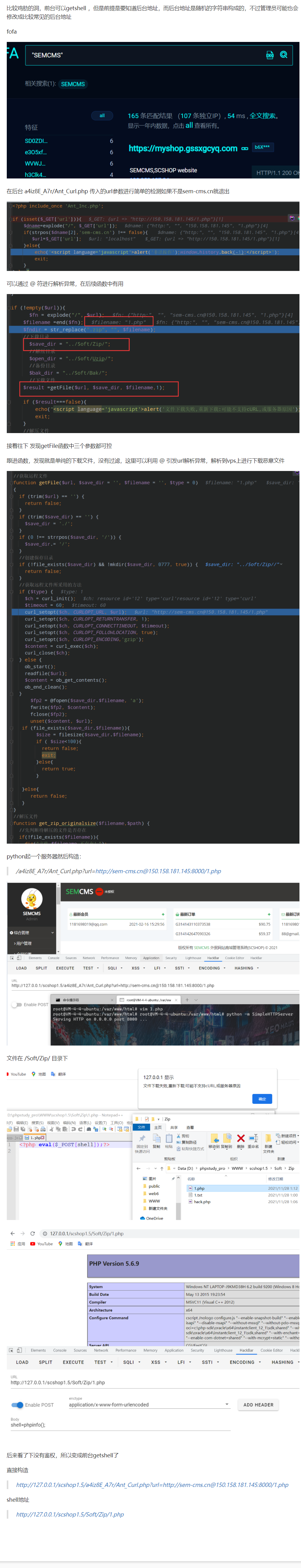Click the reload icon beside the 127.0.0.1 address
301x1568 pixels.
(33, 1234)
